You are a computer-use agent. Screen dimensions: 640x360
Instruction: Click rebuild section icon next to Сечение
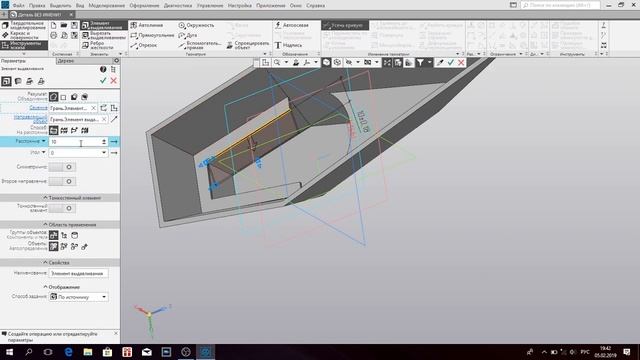[x=104, y=108]
